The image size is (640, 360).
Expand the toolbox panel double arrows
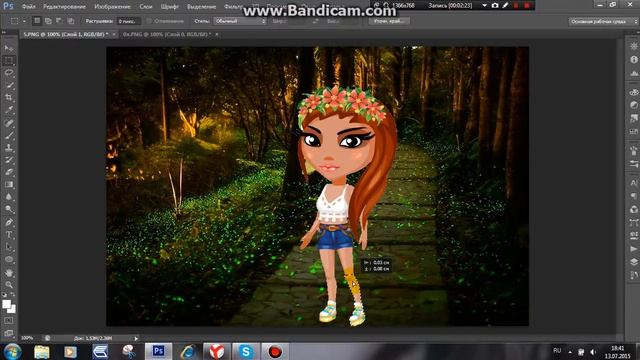[x=4, y=32]
